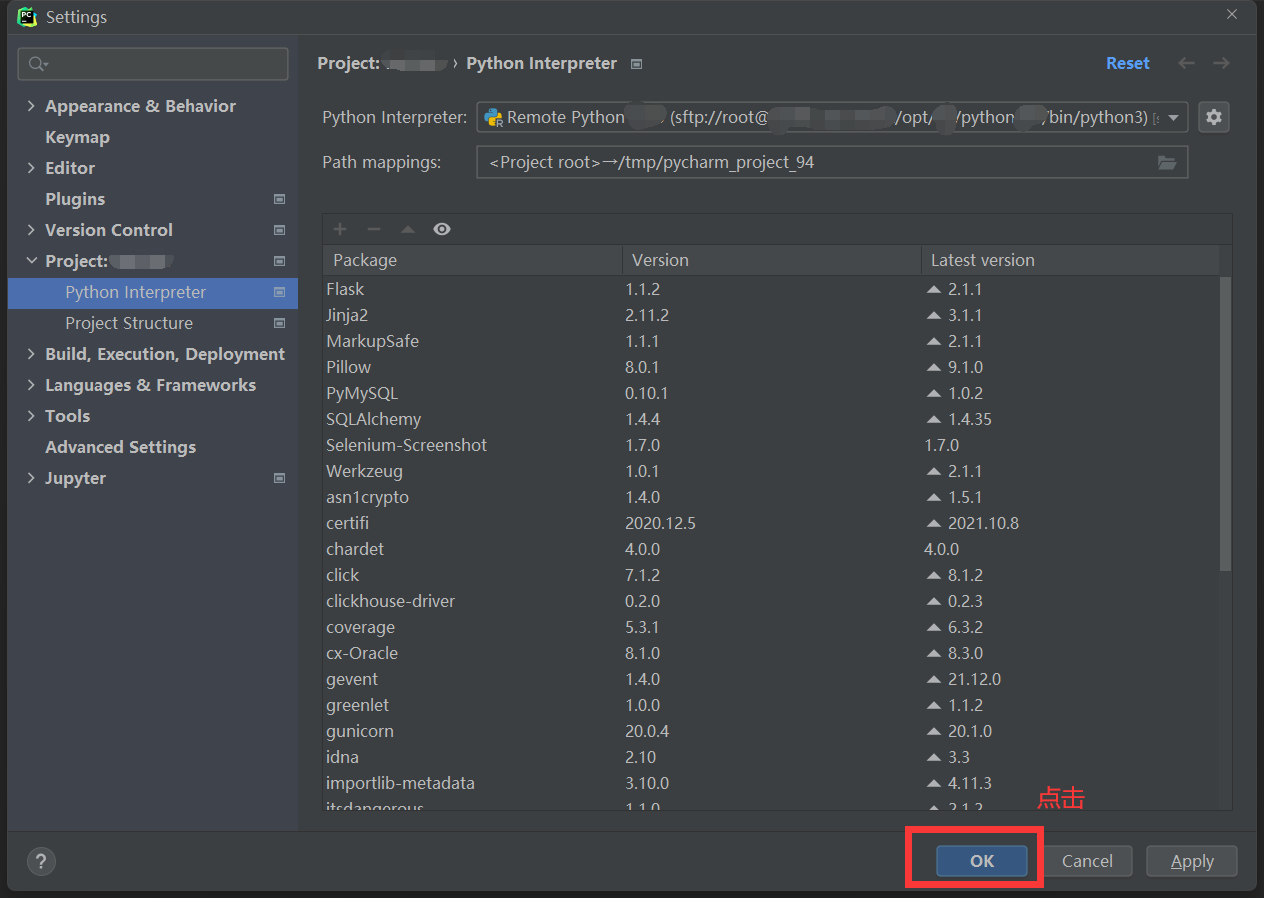This screenshot has height=898, width=1264.
Task: Select the asn1crypto package row
Action: [x=771, y=497]
